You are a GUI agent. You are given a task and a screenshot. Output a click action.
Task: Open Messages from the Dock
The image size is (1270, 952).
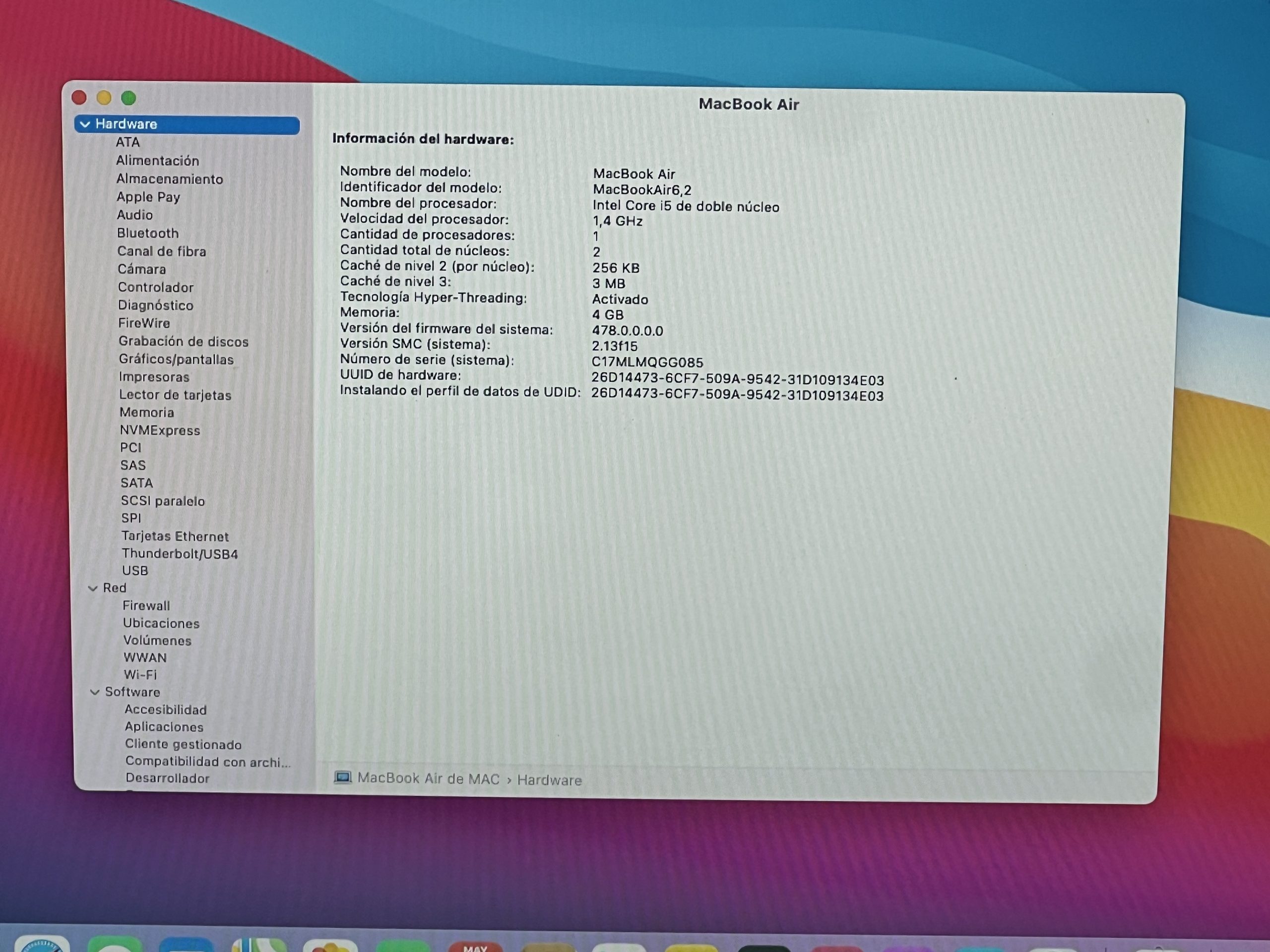click(115, 946)
